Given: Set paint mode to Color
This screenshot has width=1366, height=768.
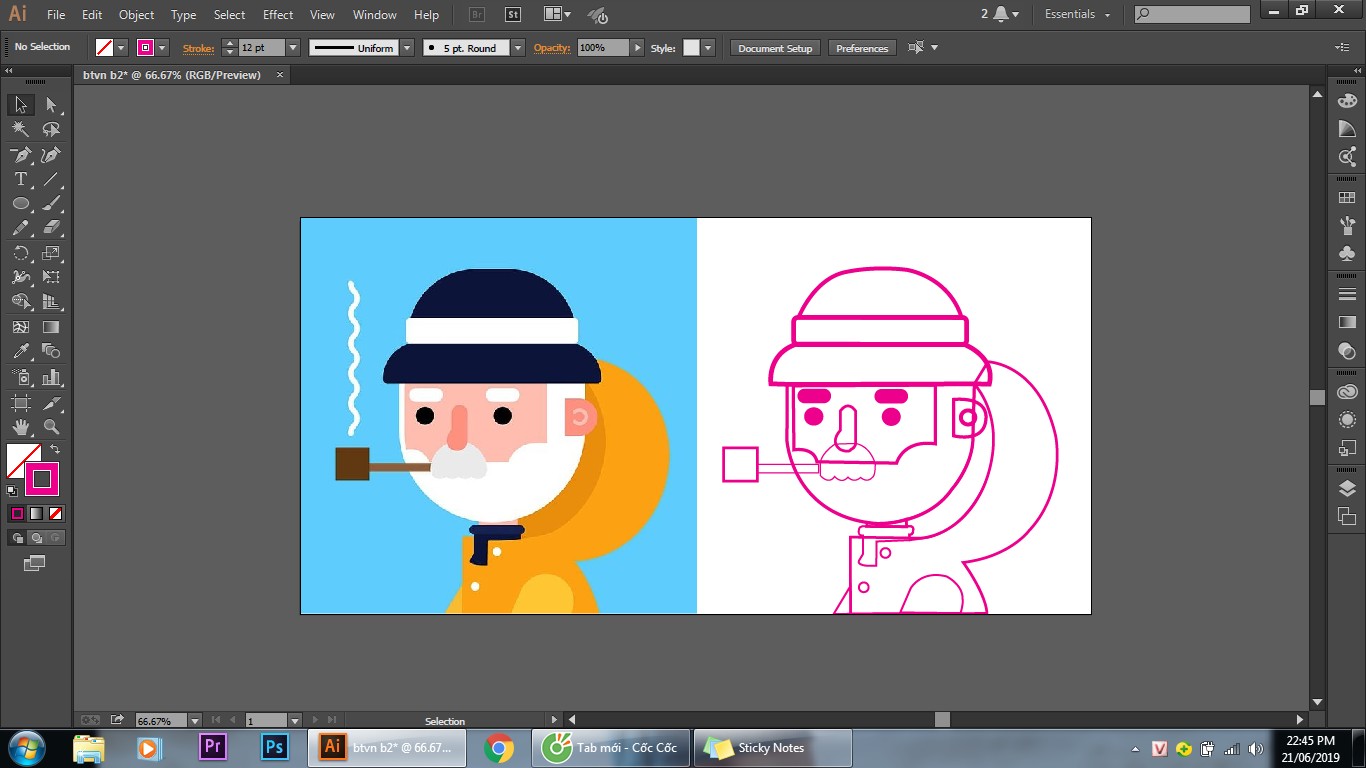Looking at the screenshot, I should pos(17,513).
